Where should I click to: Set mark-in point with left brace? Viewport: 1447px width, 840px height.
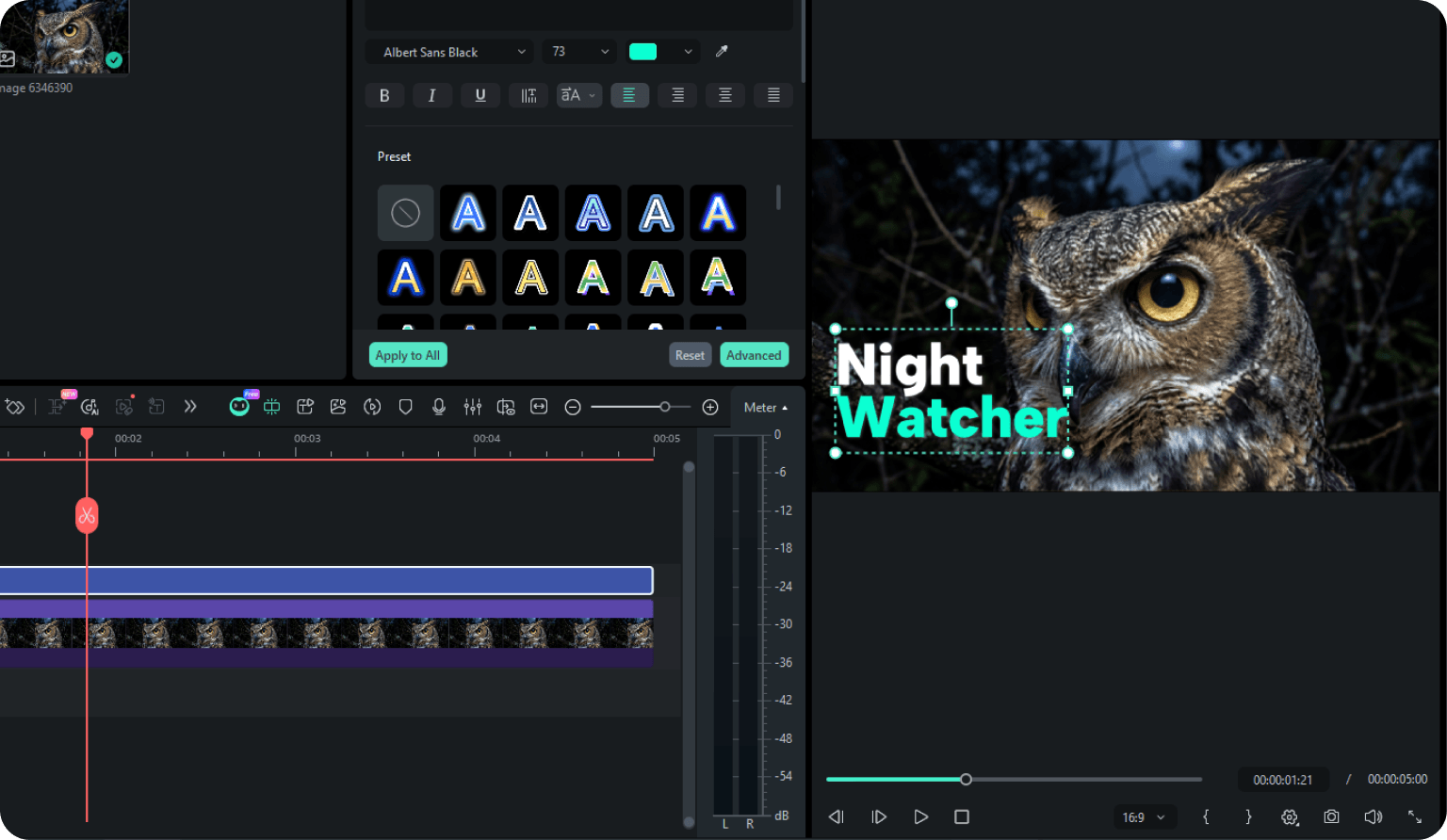1206,816
